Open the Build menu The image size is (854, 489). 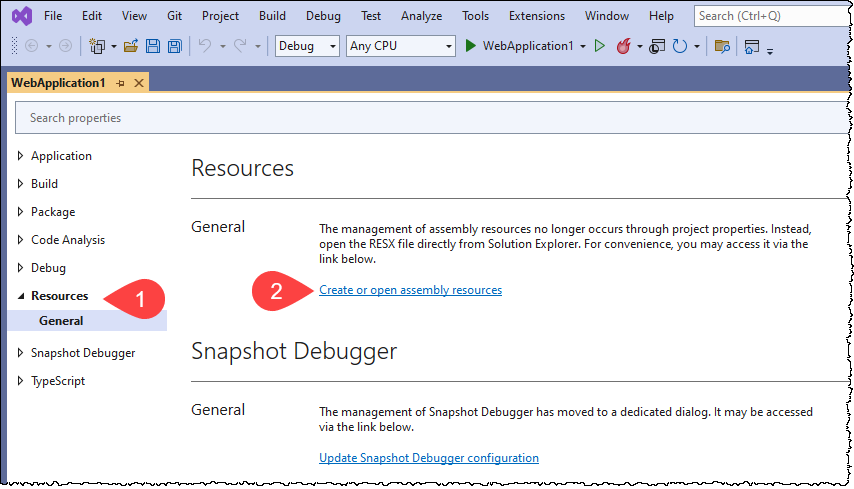tap(272, 16)
